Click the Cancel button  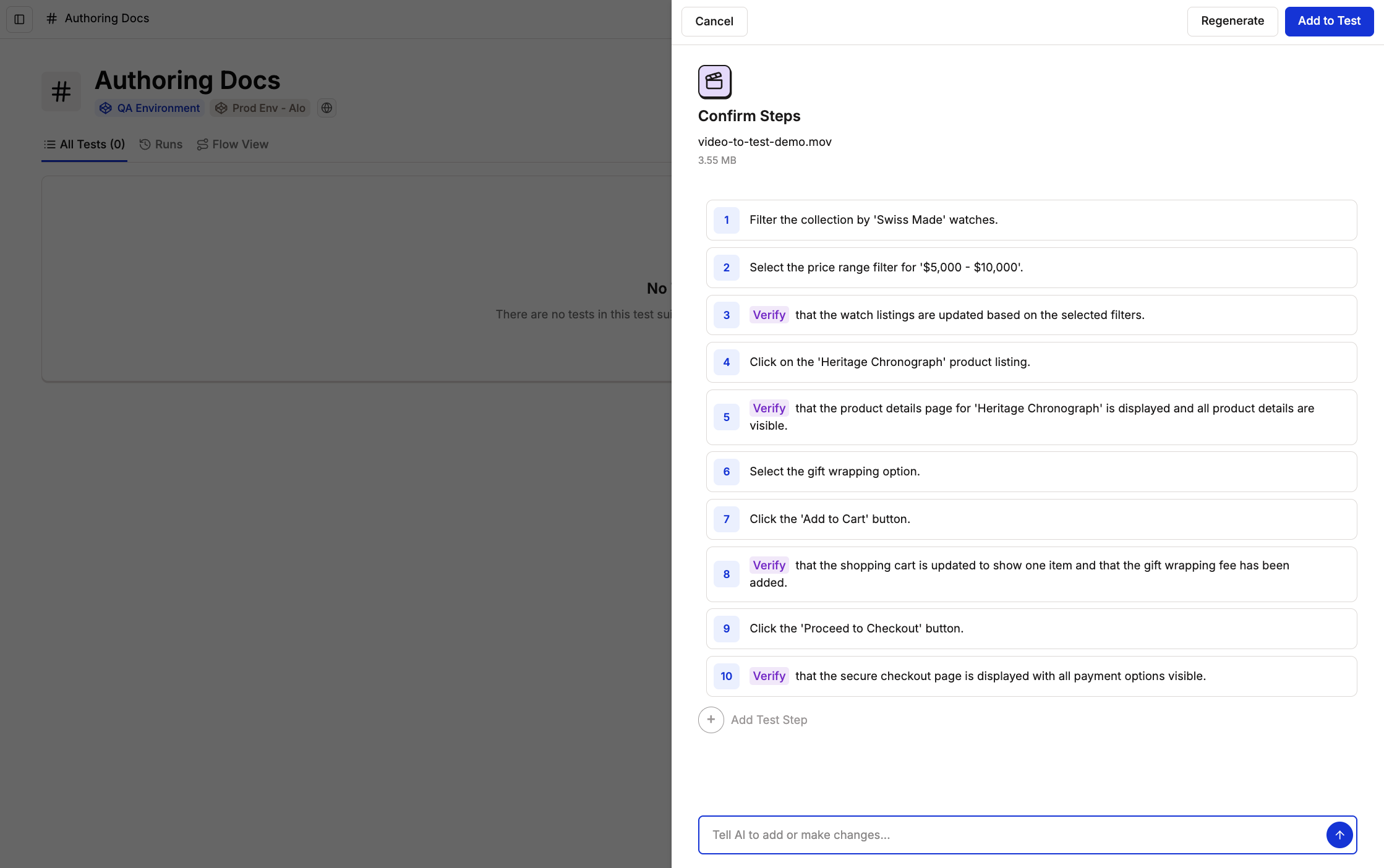(714, 22)
